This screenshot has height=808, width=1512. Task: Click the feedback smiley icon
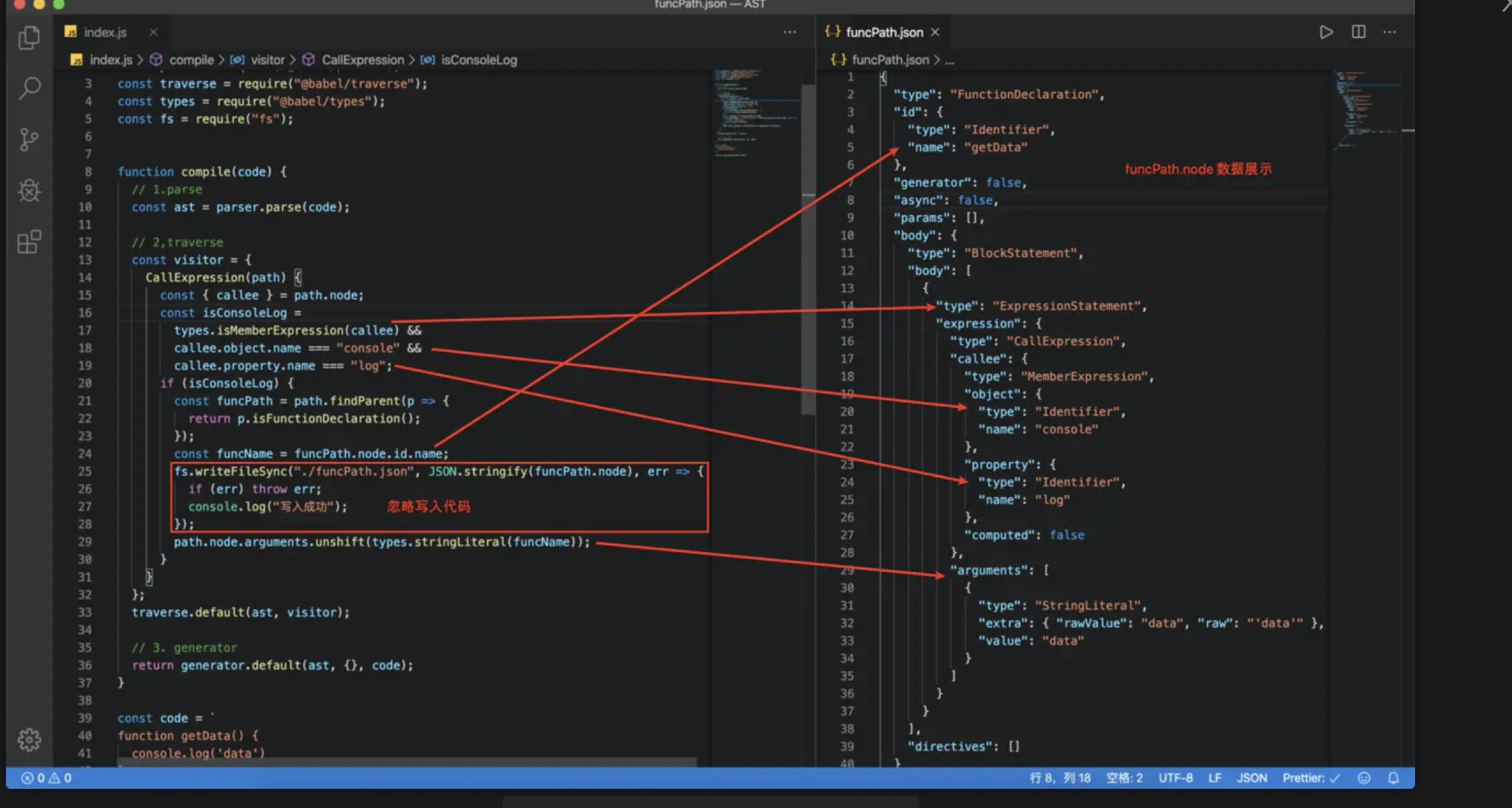[1364, 778]
